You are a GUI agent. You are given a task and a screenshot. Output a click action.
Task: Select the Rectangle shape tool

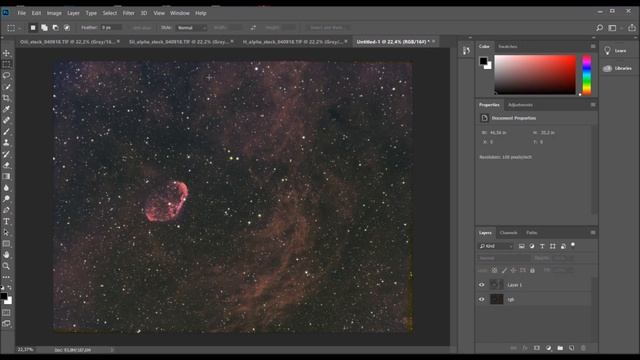coord(7,244)
